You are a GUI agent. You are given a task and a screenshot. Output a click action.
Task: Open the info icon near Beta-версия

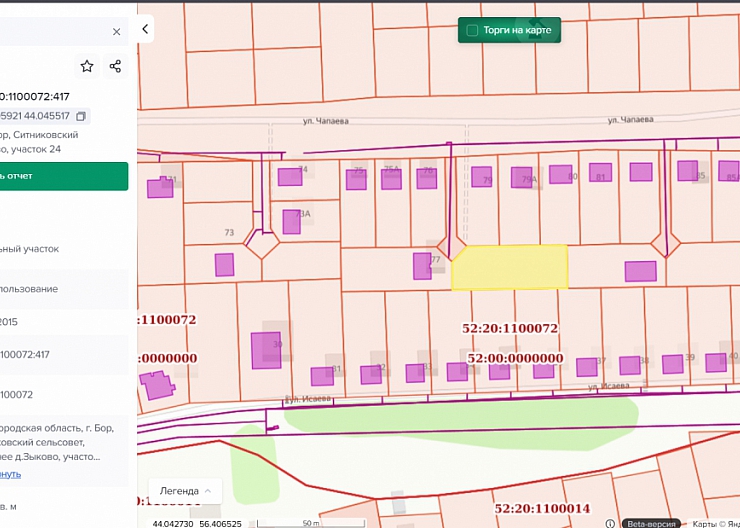[x=610, y=523]
